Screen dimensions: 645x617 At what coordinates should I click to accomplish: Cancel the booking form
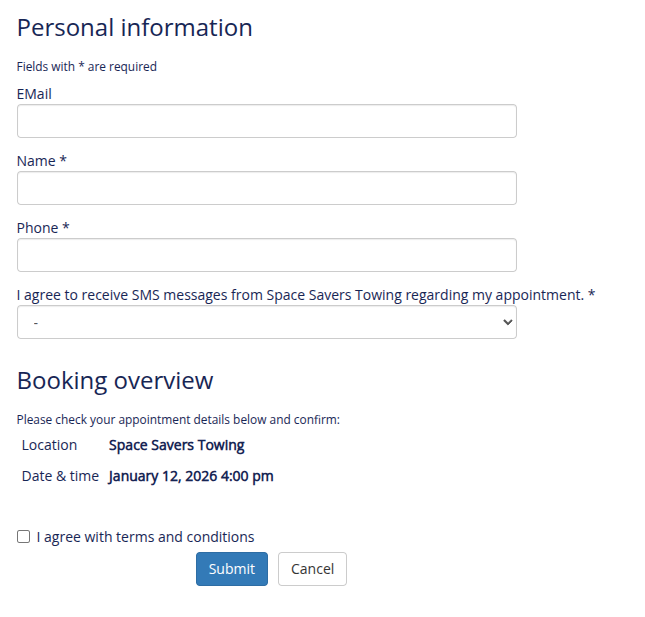(312, 569)
